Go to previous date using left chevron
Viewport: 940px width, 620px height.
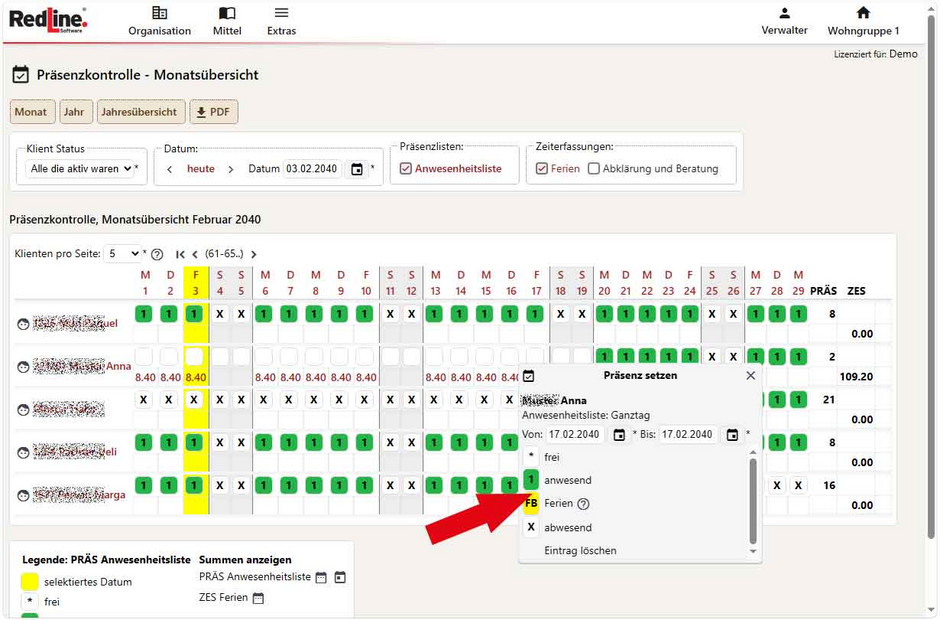[170, 169]
